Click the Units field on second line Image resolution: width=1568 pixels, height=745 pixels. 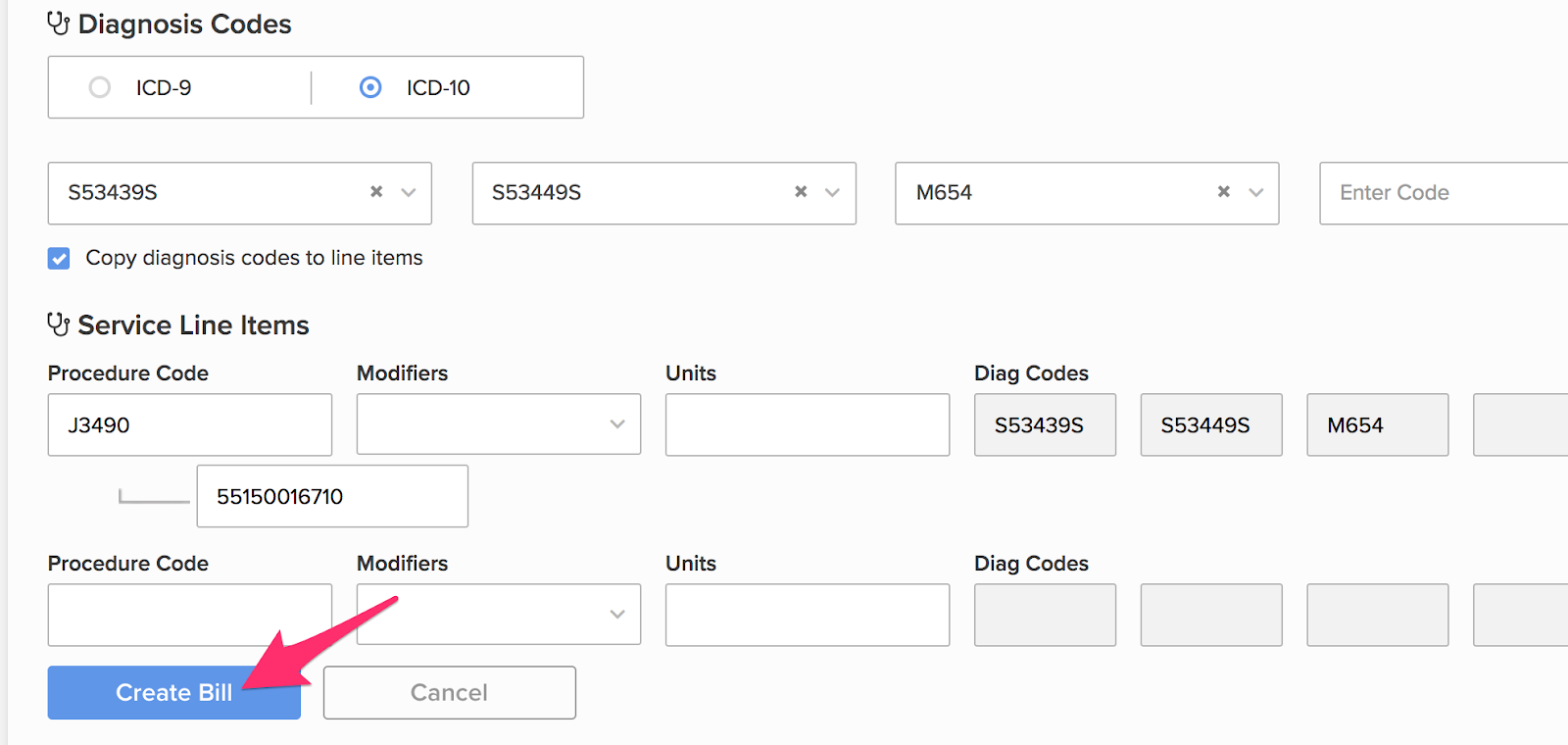click(x=807, y=615)
